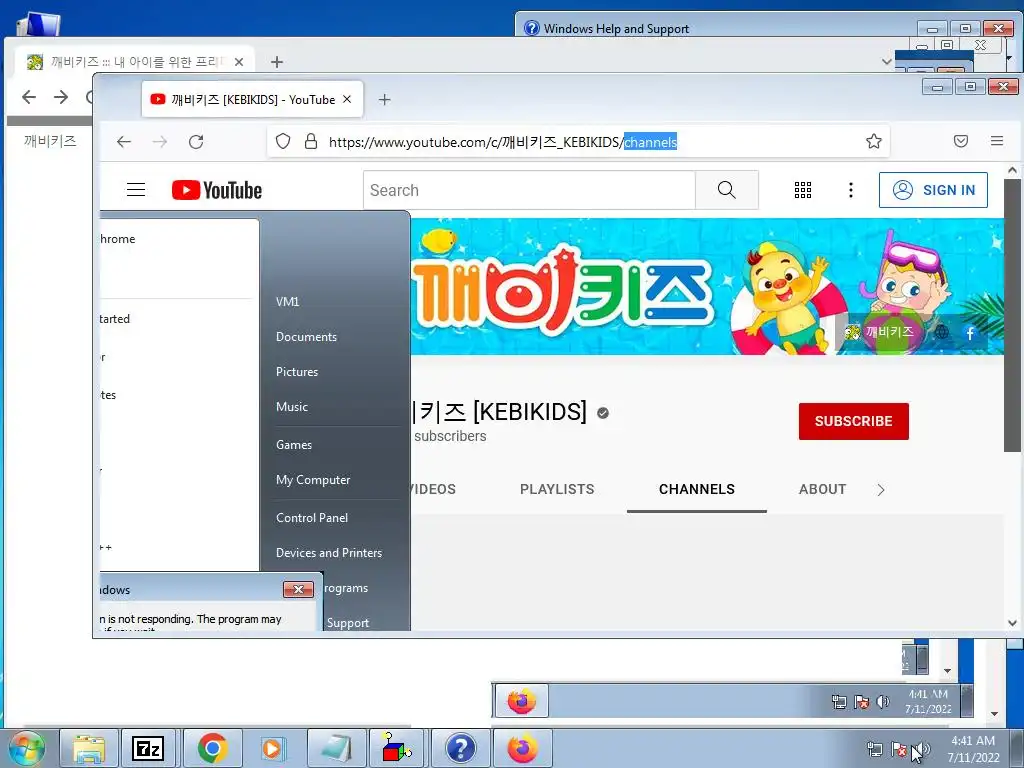Select the background Chrome 깨비키즈 tab
Screen dimensions: 1024x768
pos(134,61)
